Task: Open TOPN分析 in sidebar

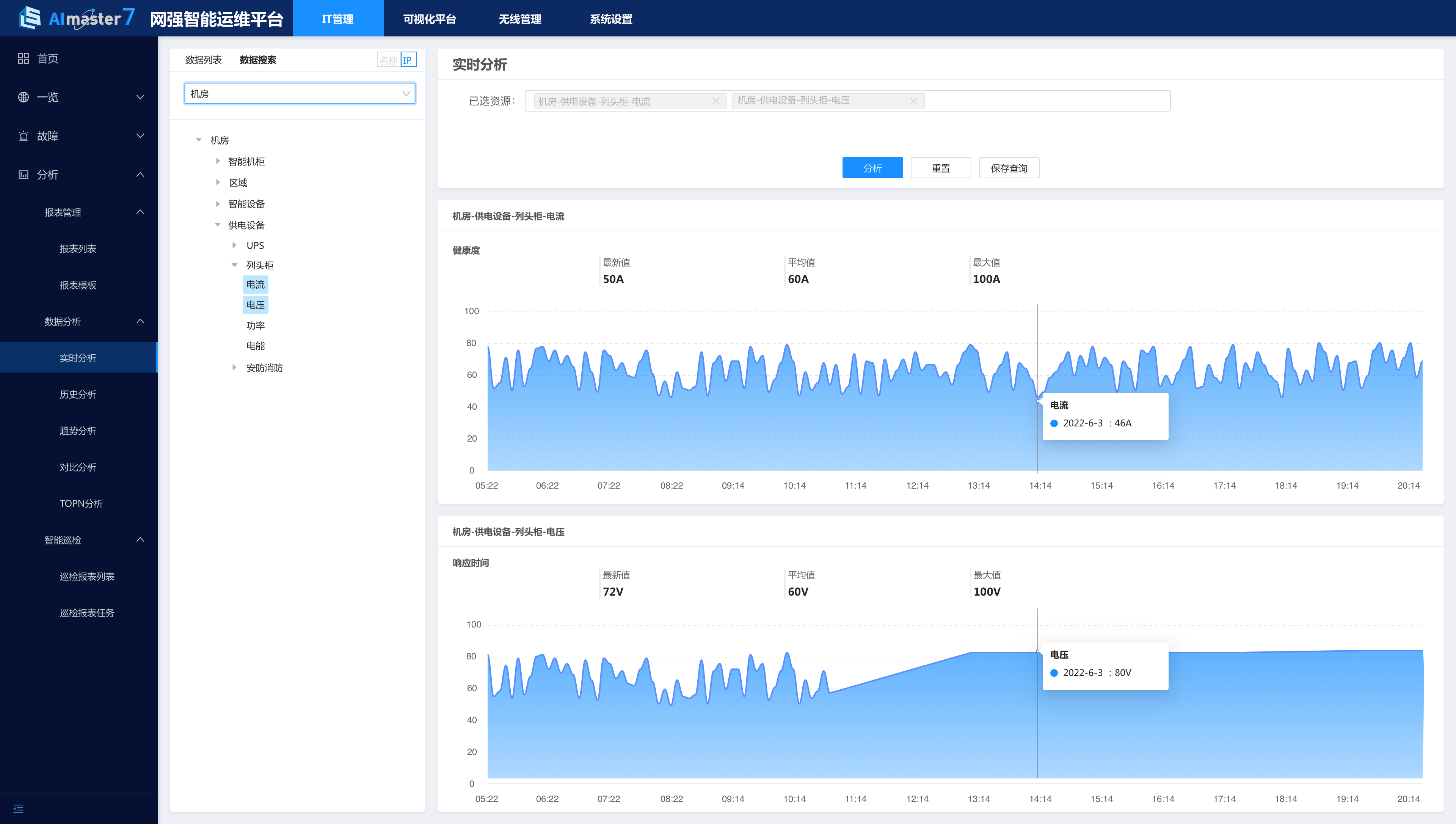Action: point(82,503)
